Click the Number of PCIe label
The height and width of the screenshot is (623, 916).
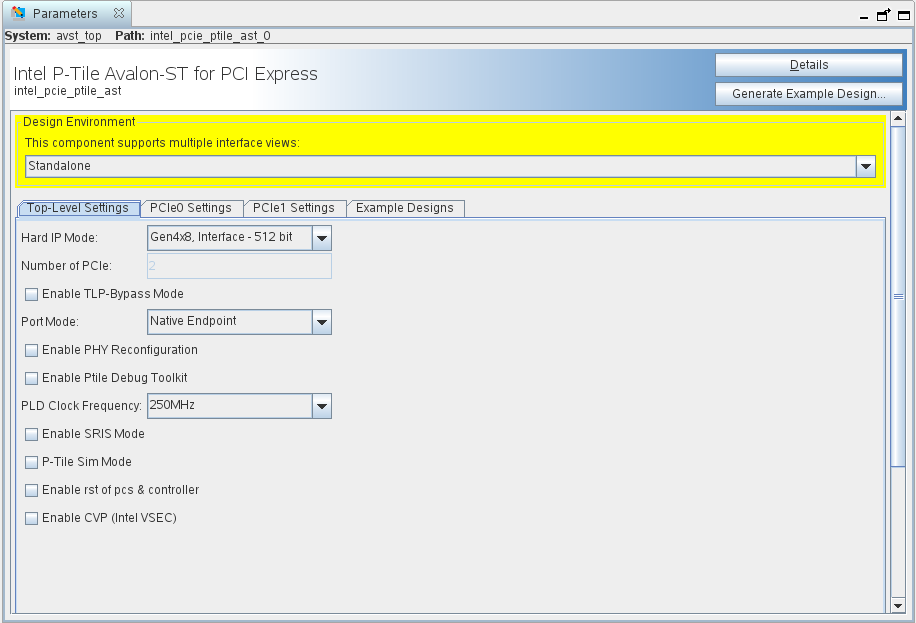pos(66,266)
